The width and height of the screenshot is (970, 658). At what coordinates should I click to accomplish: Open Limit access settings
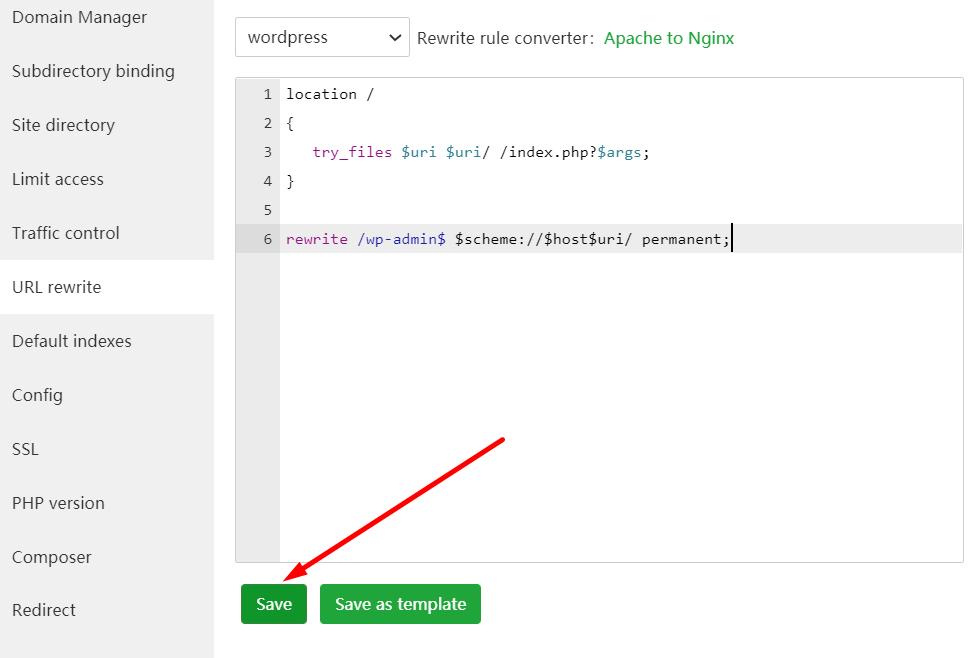pyautogui.click(x=58, y=179)
